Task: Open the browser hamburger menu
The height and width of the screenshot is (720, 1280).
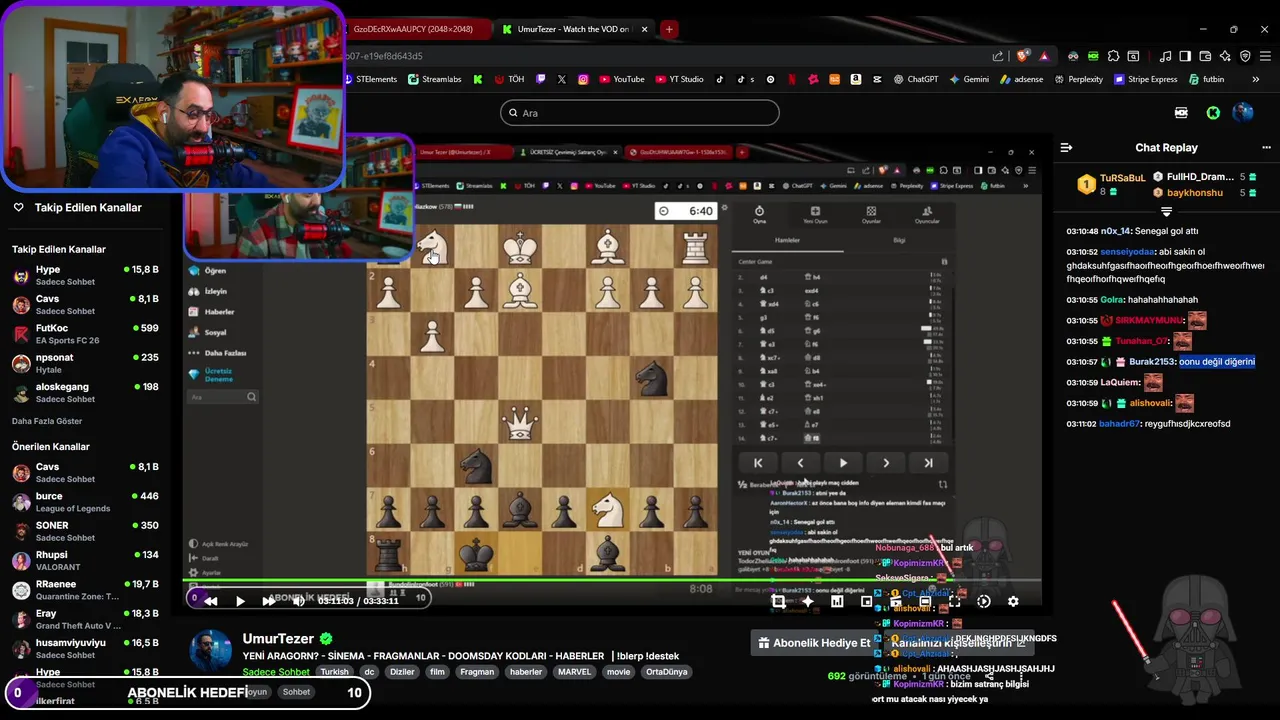Action: 1266,56
